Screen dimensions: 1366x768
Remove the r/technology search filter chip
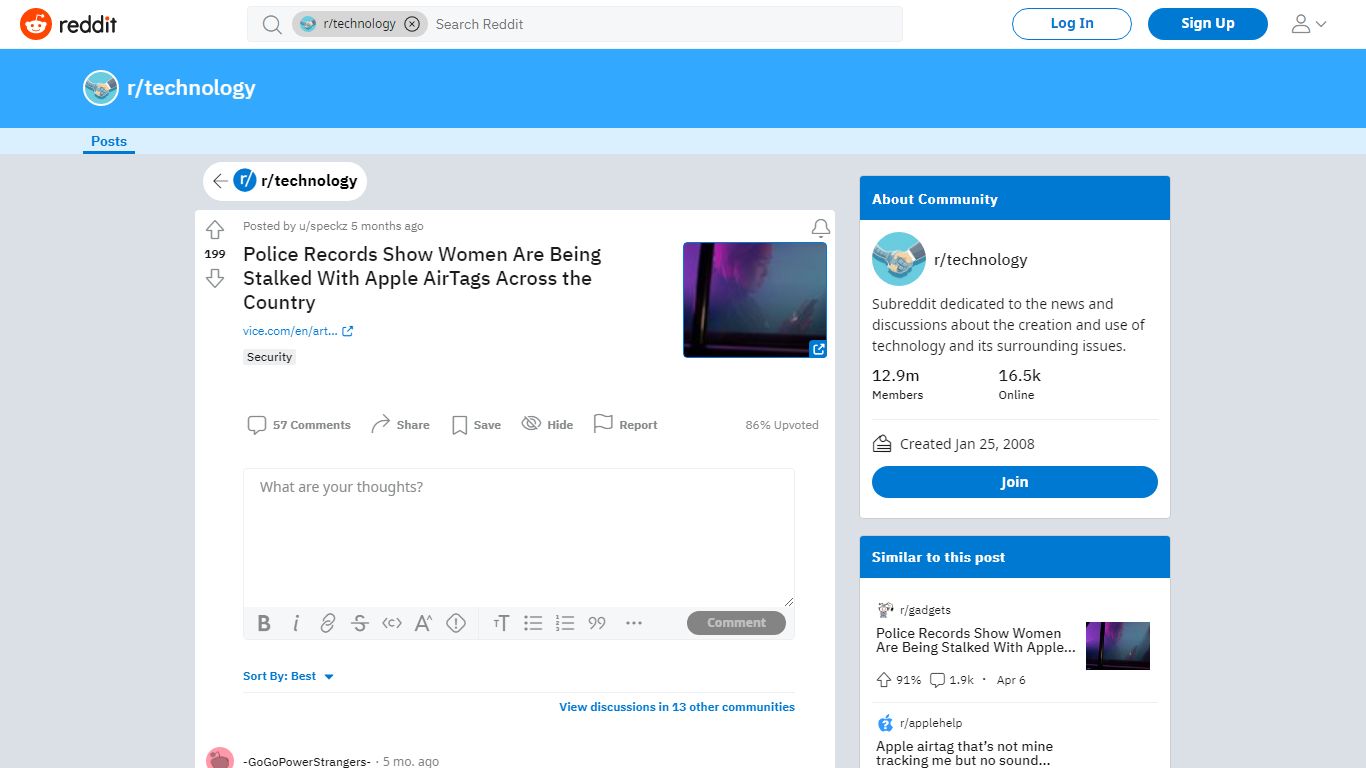coord(412,24)
